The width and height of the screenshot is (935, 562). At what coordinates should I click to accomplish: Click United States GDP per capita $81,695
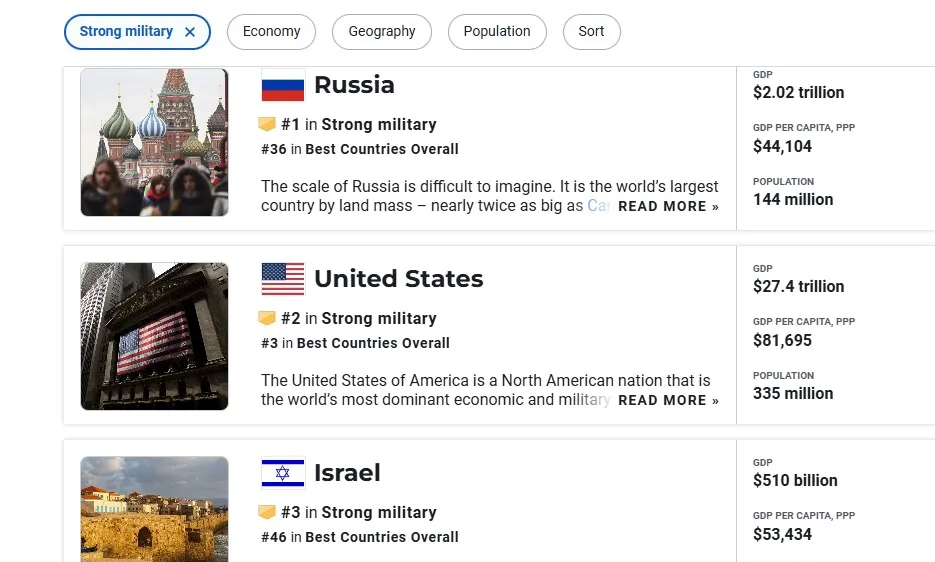click(782, 340)
